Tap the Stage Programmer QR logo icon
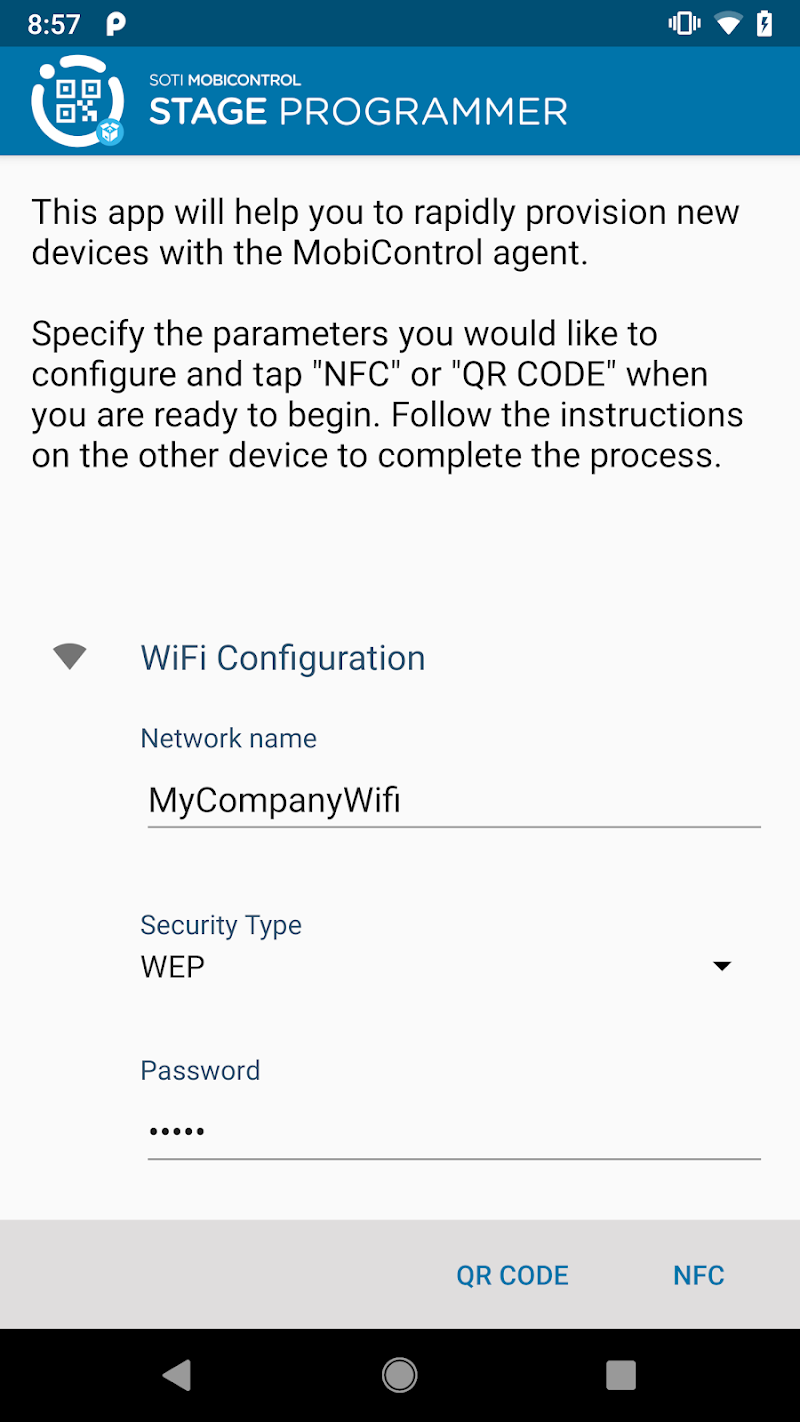The height and width of the screenshot is (1422, 800). tap(77, 101)
